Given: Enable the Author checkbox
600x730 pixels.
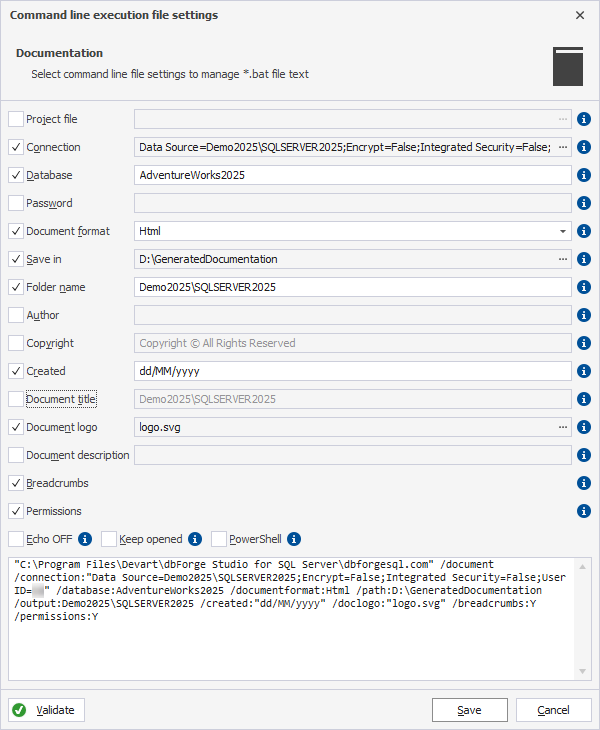Looking at the screenshot, I should (16, 315).
